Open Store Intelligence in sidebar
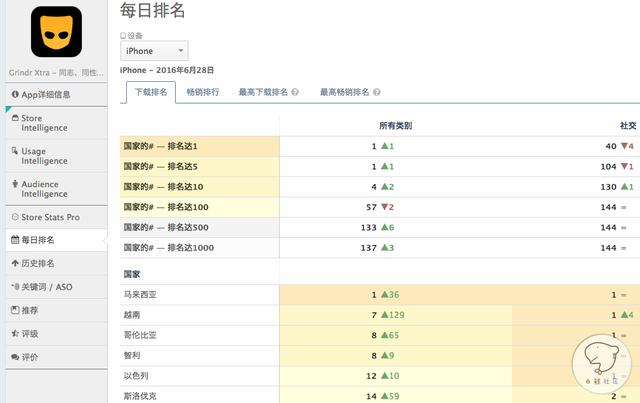Image resolution: width=640 pixels, height=403 pixels. point(56,123)
